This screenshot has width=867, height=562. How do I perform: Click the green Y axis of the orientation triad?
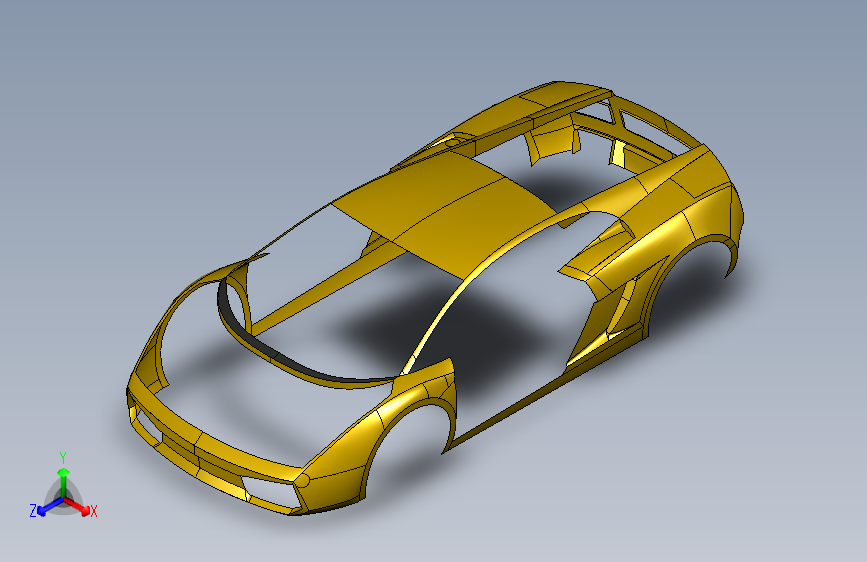(64, 483)
